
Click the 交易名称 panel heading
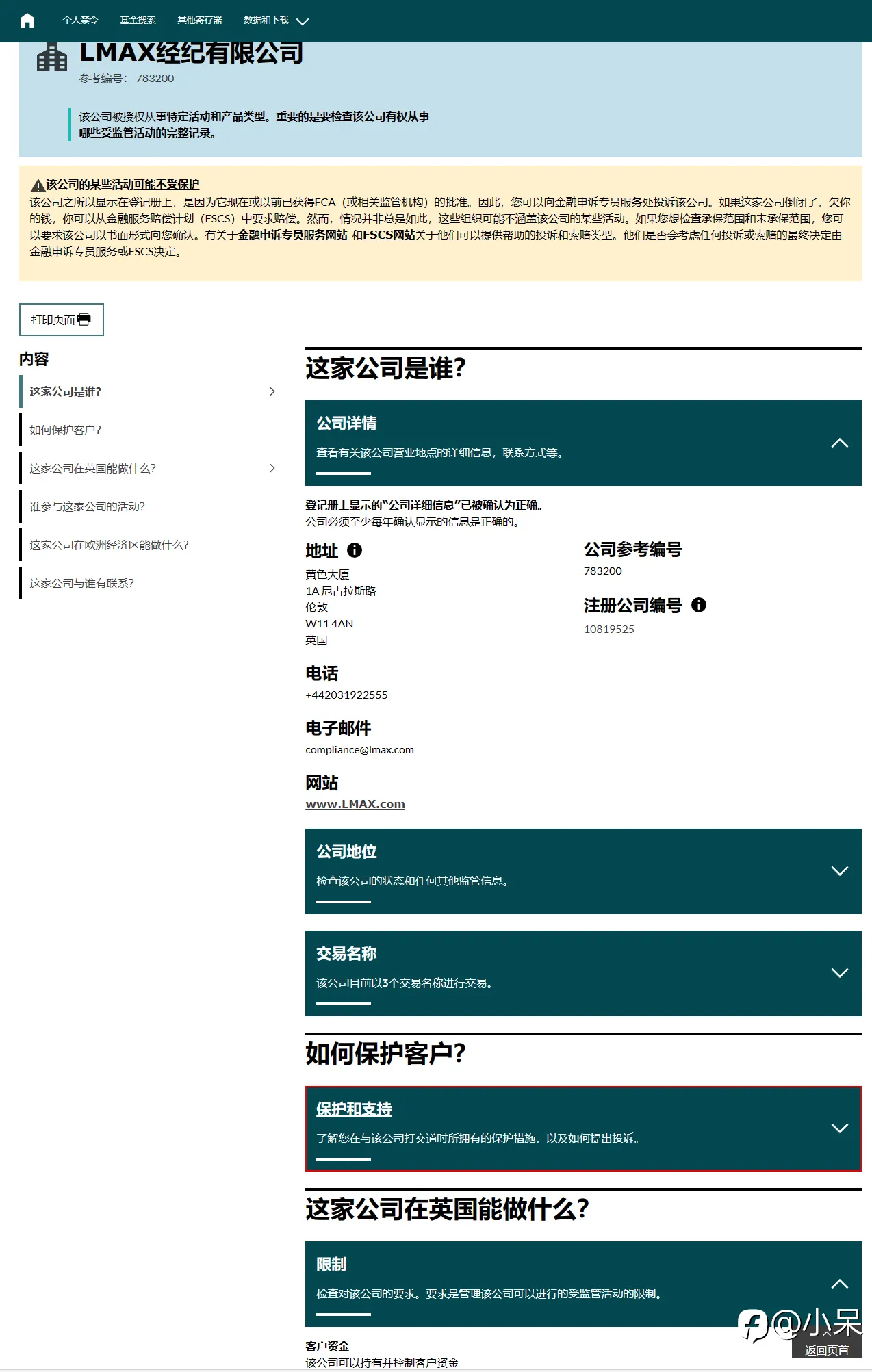(x=346, y=954)
